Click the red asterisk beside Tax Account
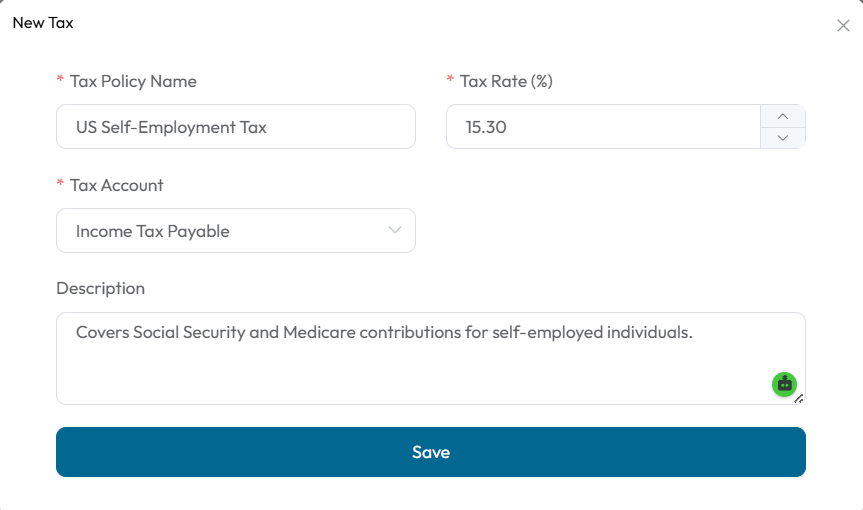Viewport: 863px width, 510px height. [61, 183]
